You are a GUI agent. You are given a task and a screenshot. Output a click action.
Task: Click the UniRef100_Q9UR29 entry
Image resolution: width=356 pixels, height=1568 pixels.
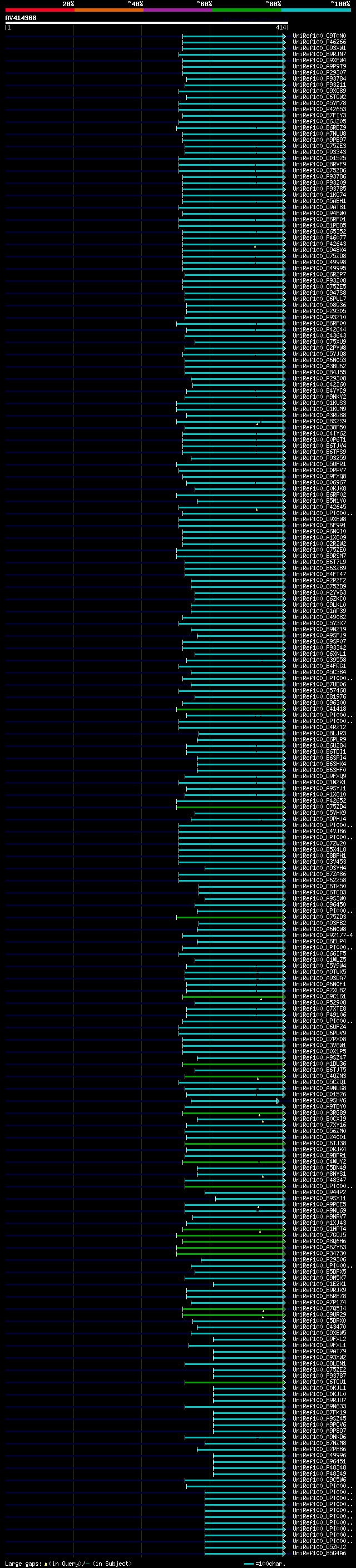[319, 1315]
